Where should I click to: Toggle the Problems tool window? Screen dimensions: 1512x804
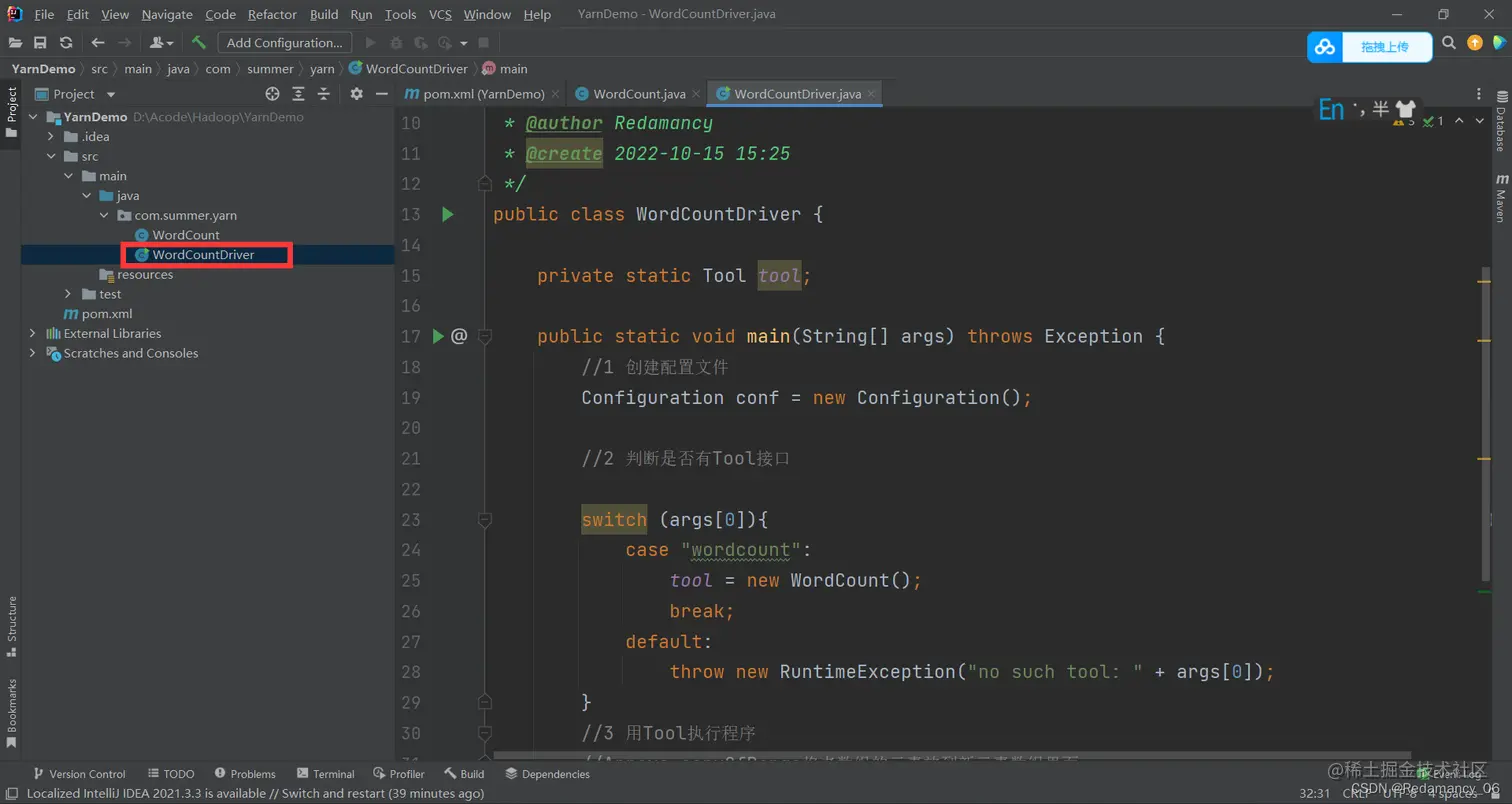tap(244, 774)
